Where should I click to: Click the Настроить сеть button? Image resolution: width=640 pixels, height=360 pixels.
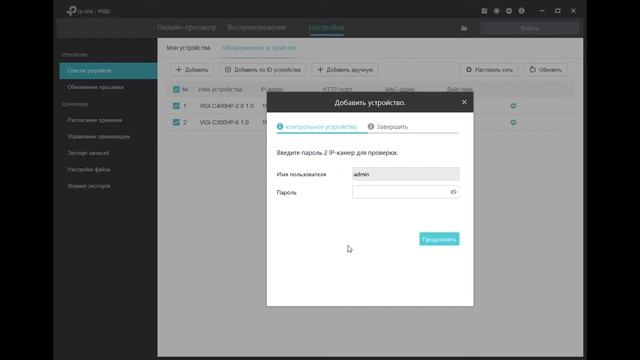point(489,70)
